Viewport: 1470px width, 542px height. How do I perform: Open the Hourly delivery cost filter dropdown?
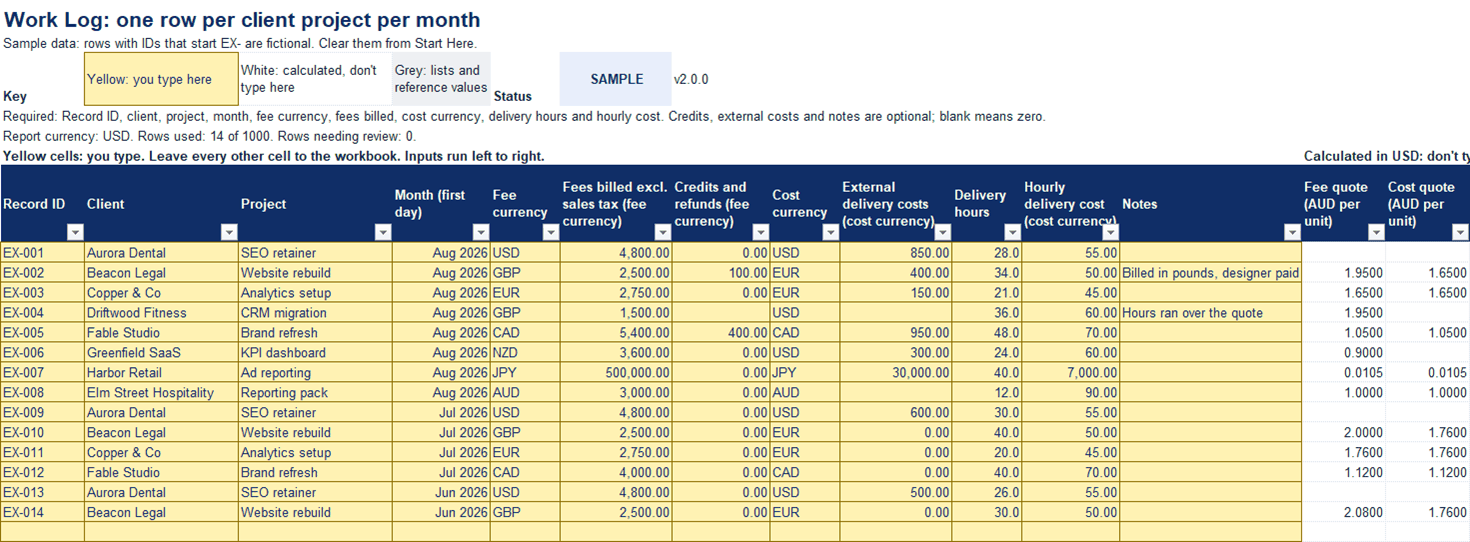click(1111, 232)
